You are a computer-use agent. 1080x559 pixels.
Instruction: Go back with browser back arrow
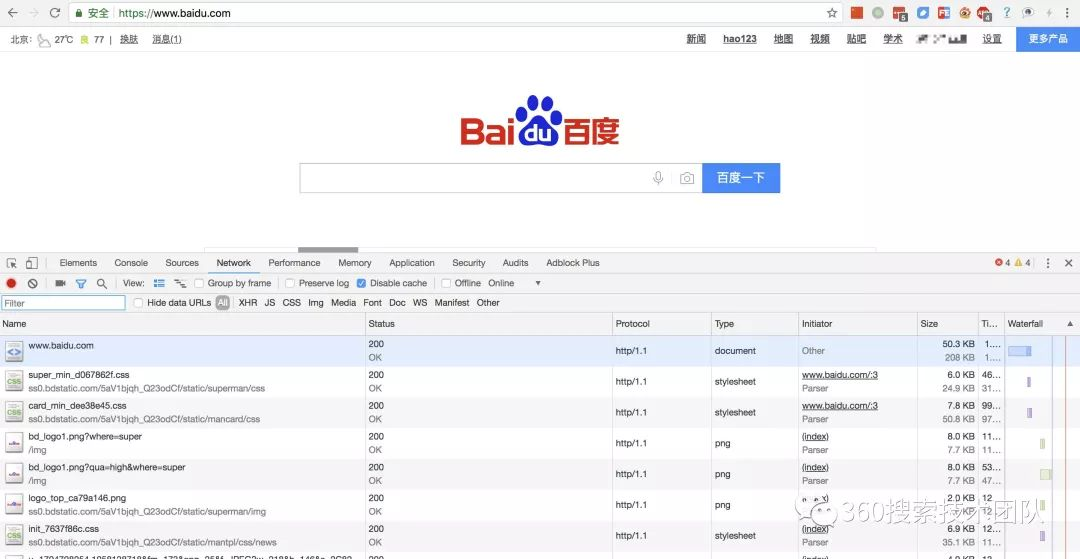point(12,12)
